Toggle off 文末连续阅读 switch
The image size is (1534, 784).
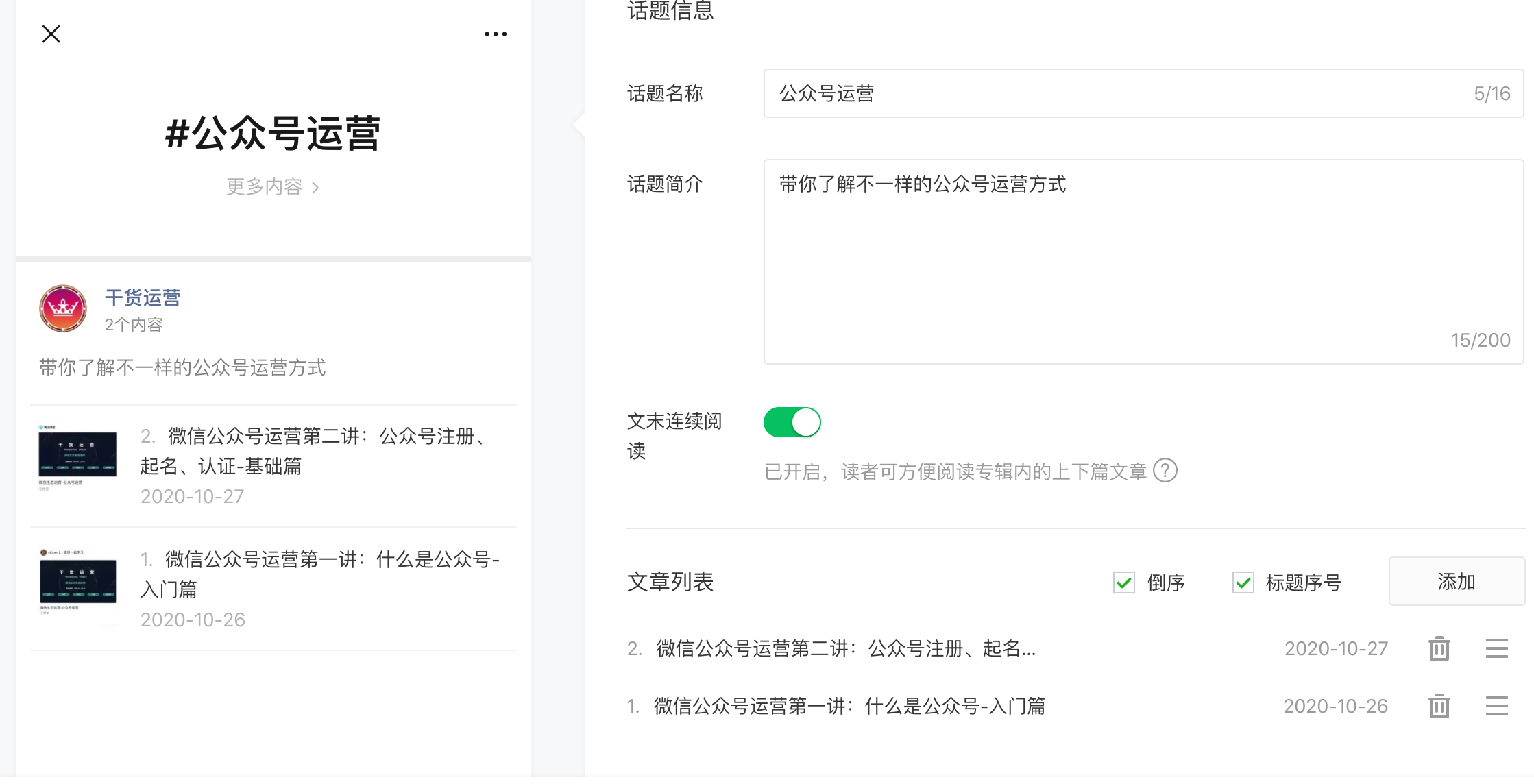792,422
